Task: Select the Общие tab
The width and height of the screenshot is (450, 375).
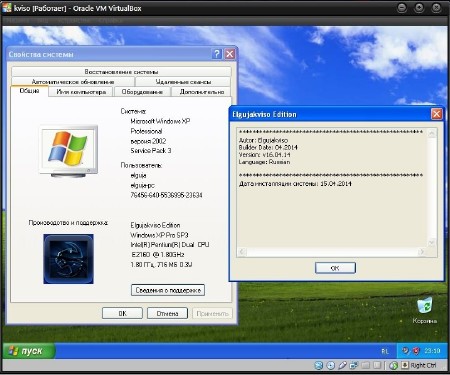Action: click(x=29, y=91)
